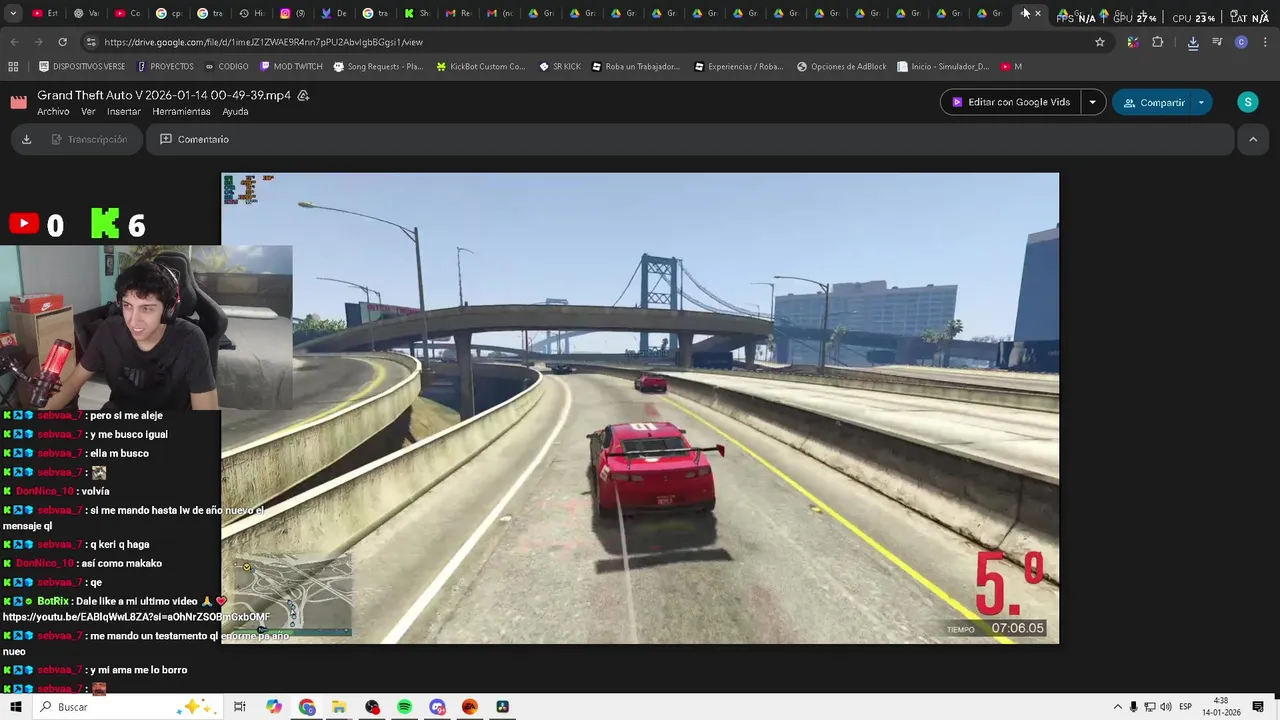Open the Chrome three-dot menu
Image resolution: width=1280 pixels, height=720 pixels.
click(x=1265, y=42)
